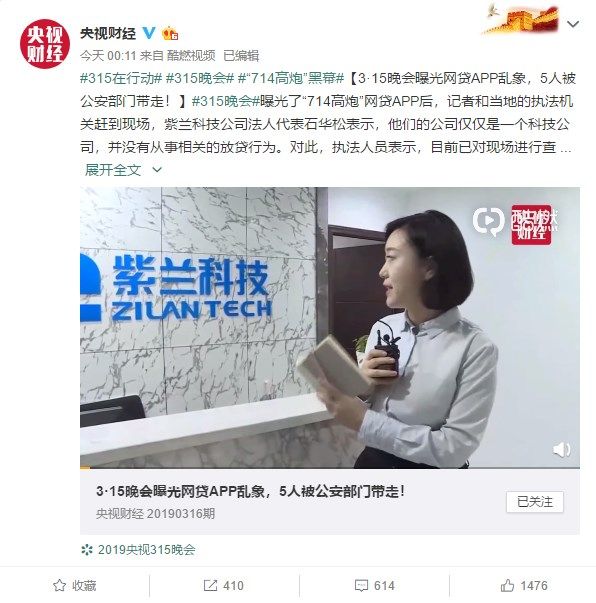Like the post with thumbs-up 1476

click(x=507, y=585)
